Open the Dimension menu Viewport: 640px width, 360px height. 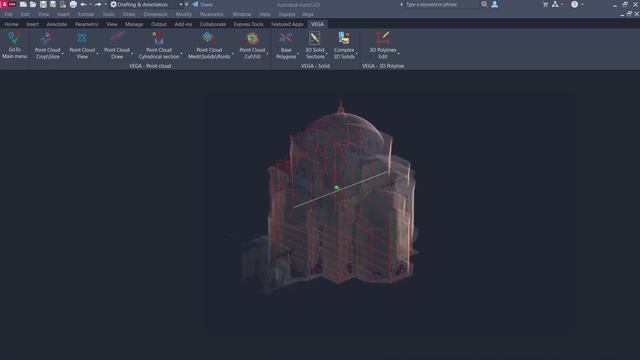155,14
